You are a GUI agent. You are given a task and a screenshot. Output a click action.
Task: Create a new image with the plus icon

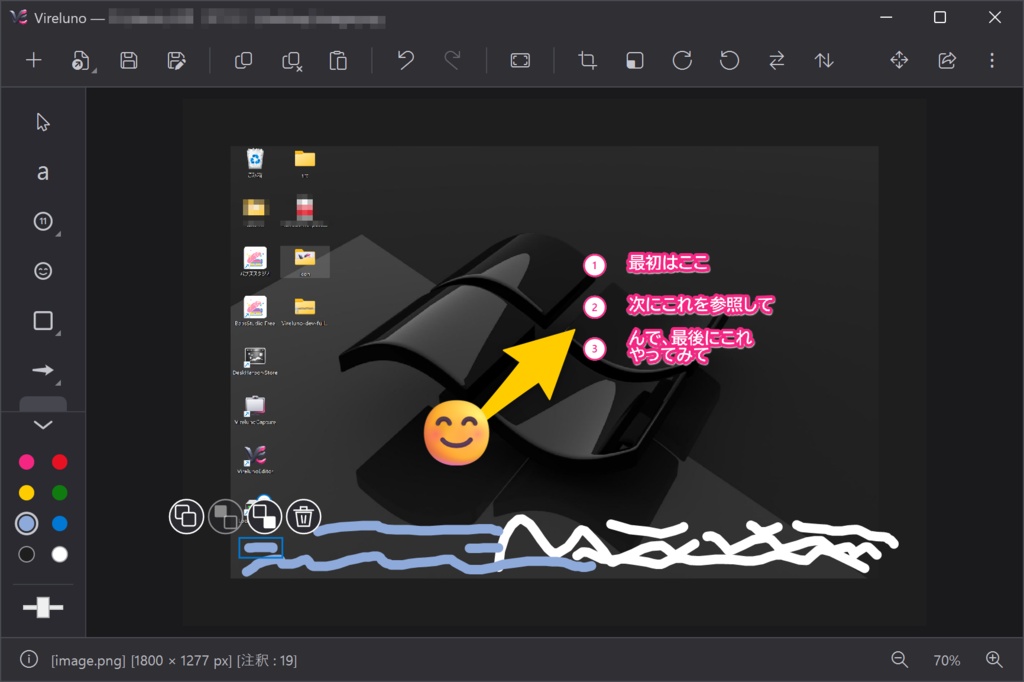(x=33, y=61)
